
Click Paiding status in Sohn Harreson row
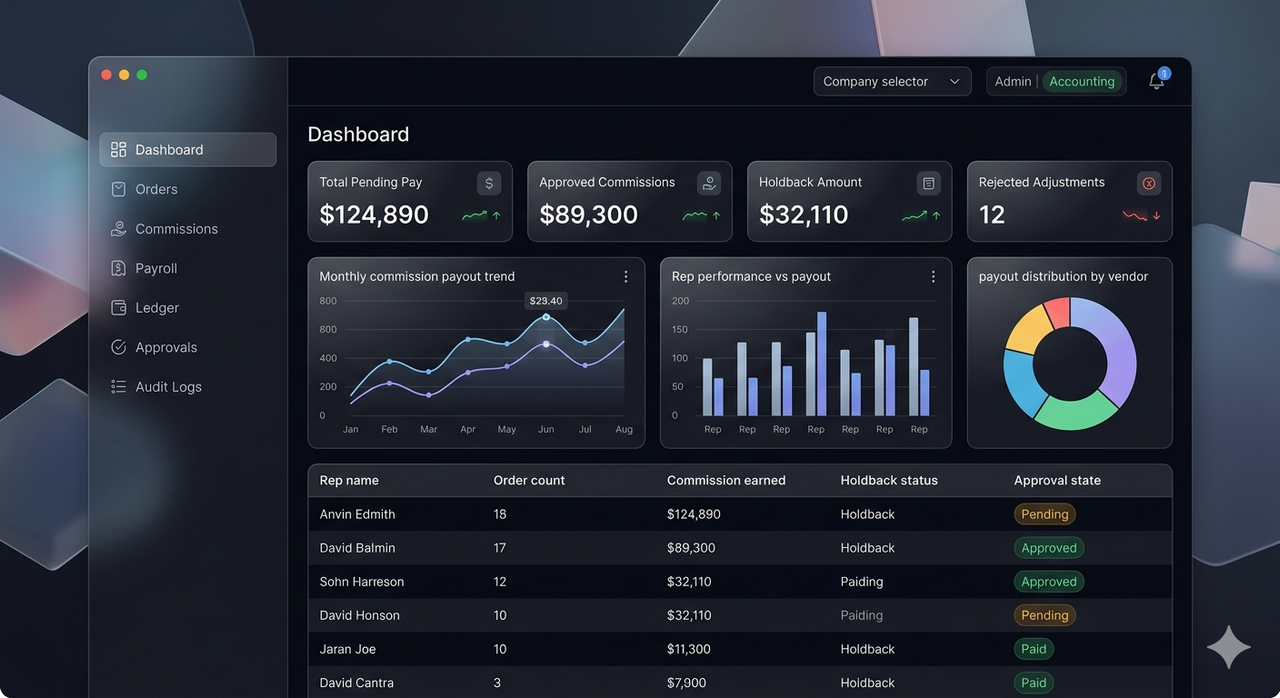click(x=862, y=582)
